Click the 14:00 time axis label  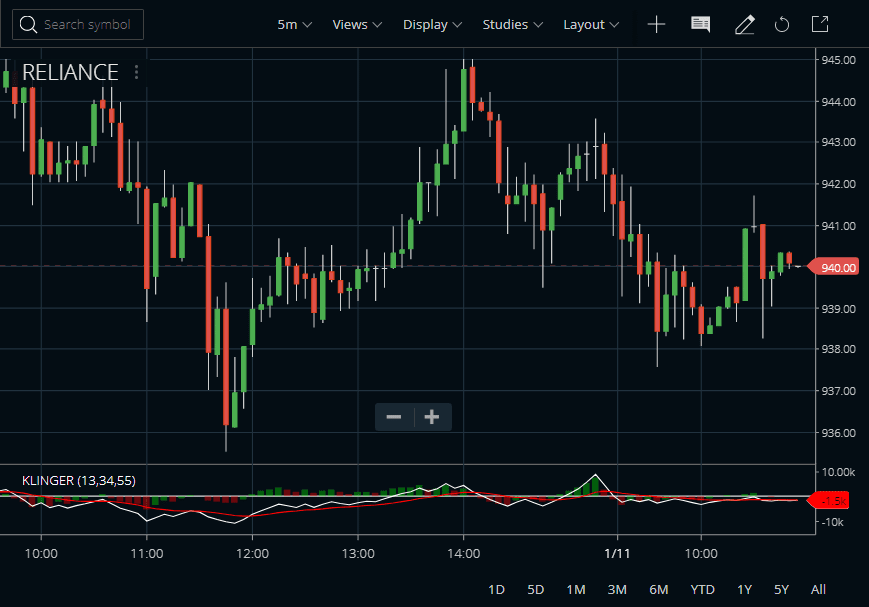[463, 553]
